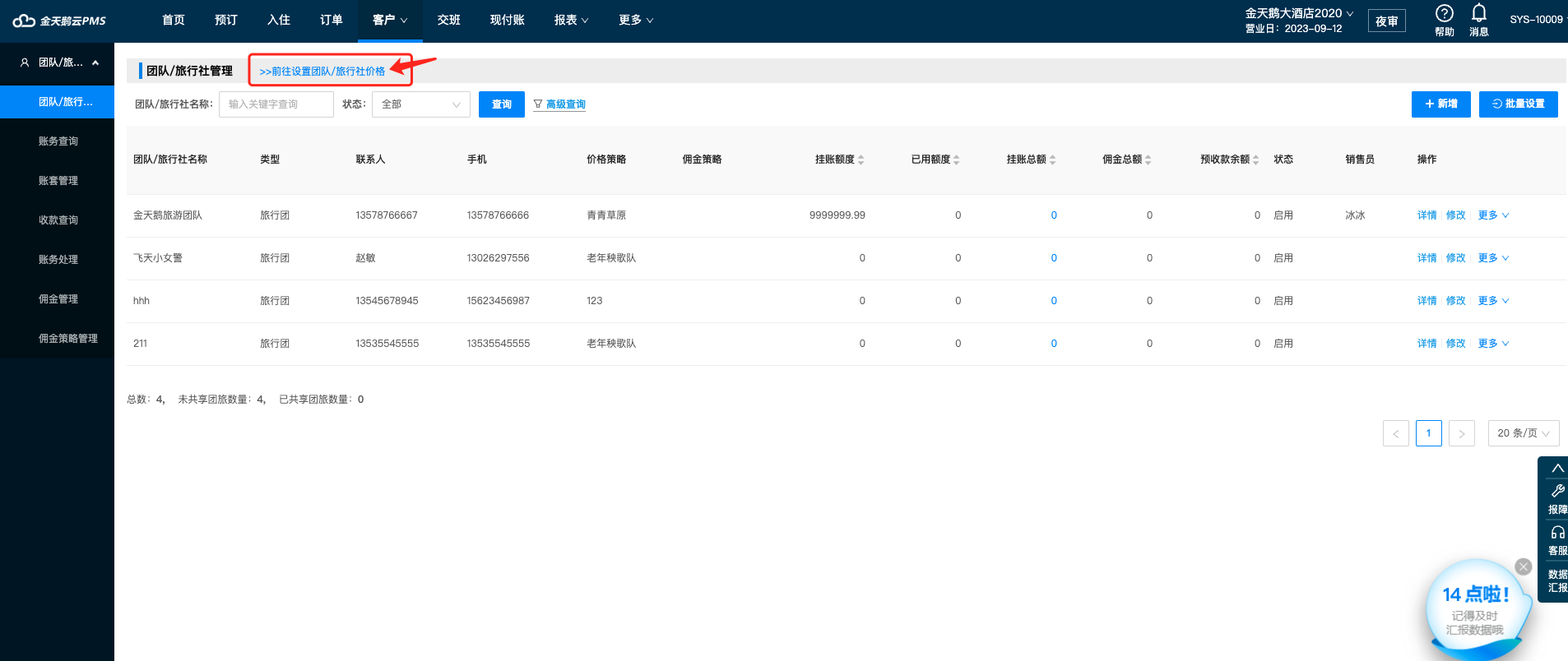Click 挂账总额 value 0 for 飞天小女警
The image size is (1568, 661).
1054,258
